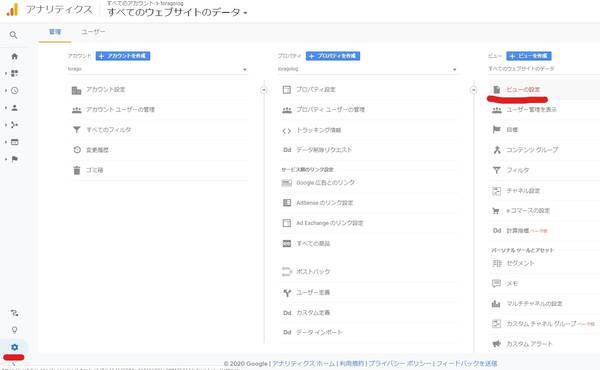The width and height of the screenshot is (600, 370).
Task: Click circle arrow between account and property columns
Action: point(264,90)
